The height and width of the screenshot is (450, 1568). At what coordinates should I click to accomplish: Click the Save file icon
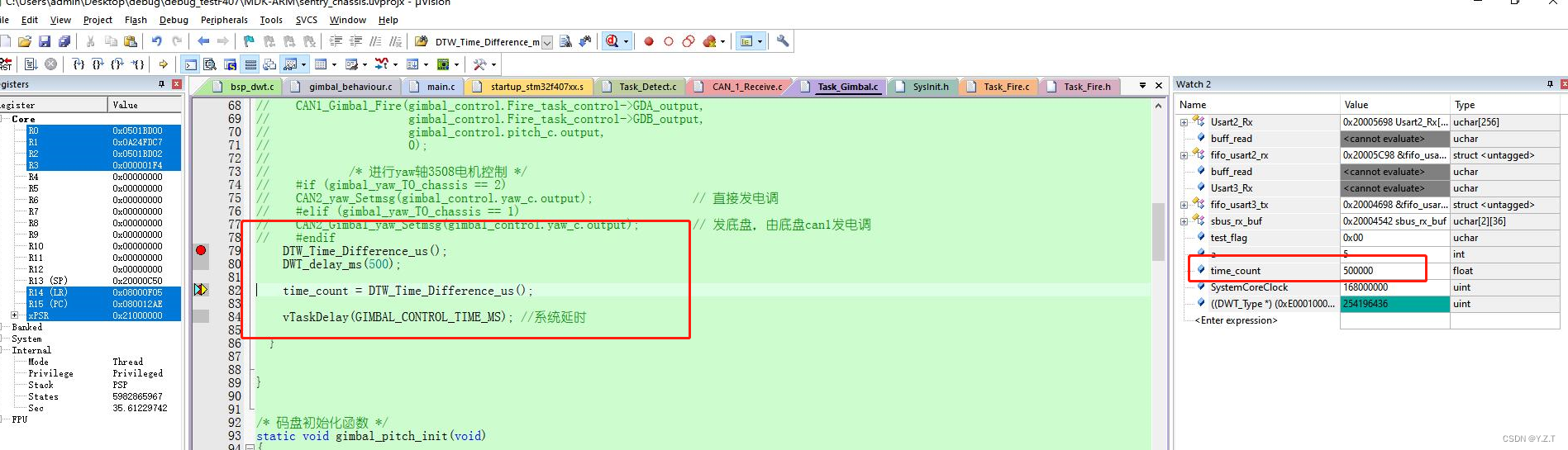coord(45,41)
